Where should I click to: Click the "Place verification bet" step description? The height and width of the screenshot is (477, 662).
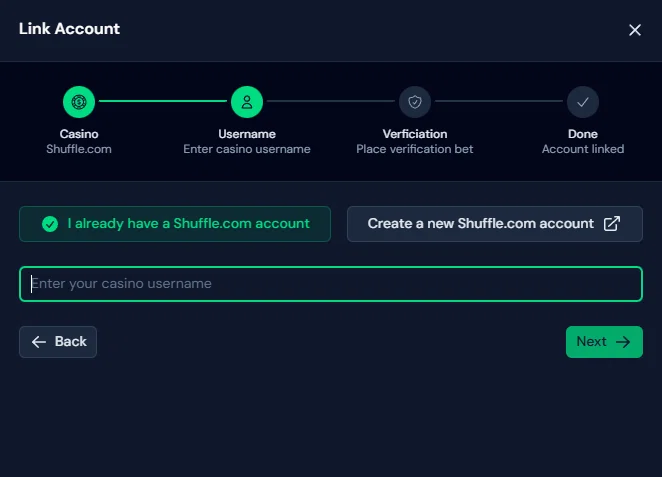point(415,149)
